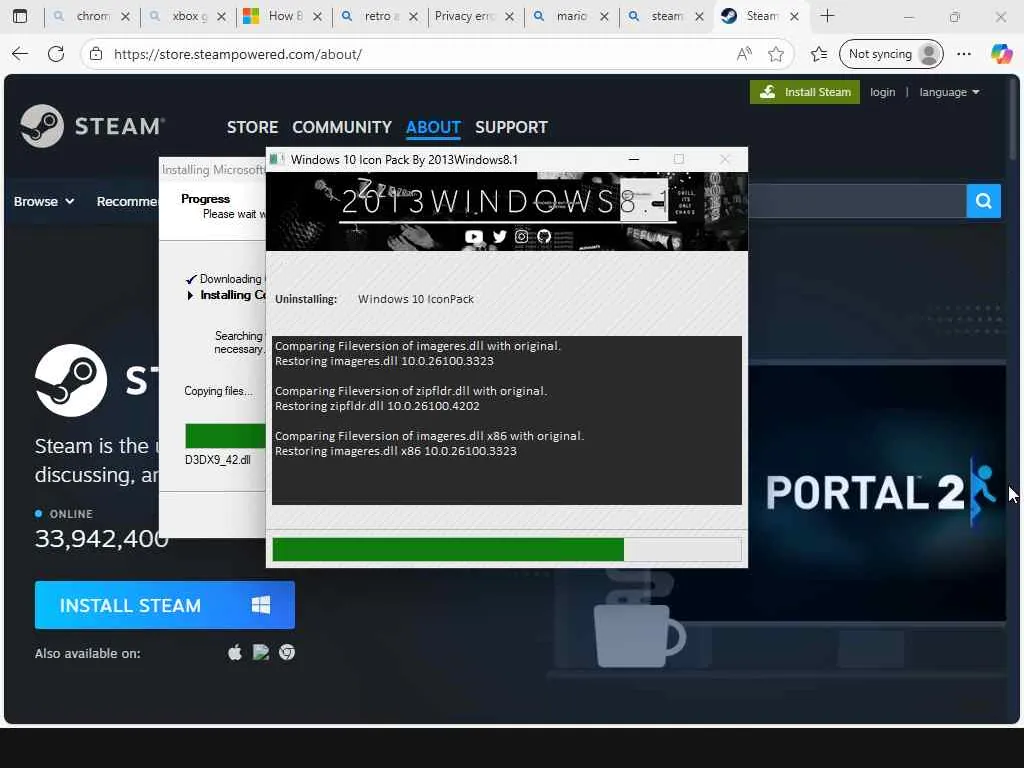Close the 'xbox' search tab
The width and height of the screenshot is (1024, 768).
tap(221, 16)
